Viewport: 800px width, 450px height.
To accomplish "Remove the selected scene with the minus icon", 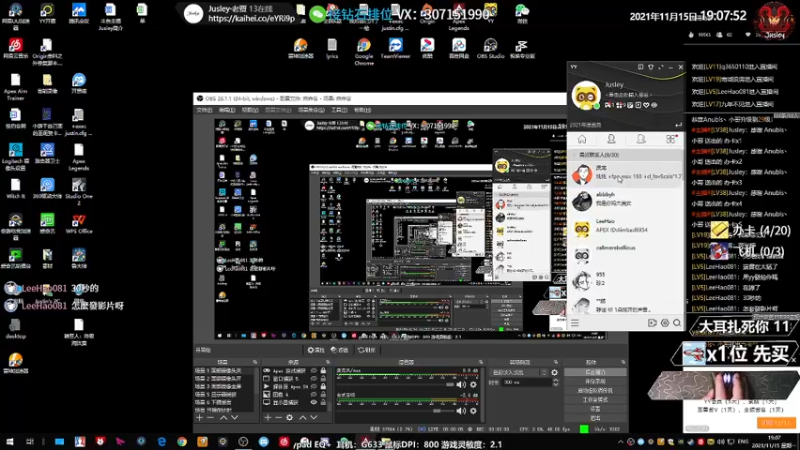I will pos(210,417).
